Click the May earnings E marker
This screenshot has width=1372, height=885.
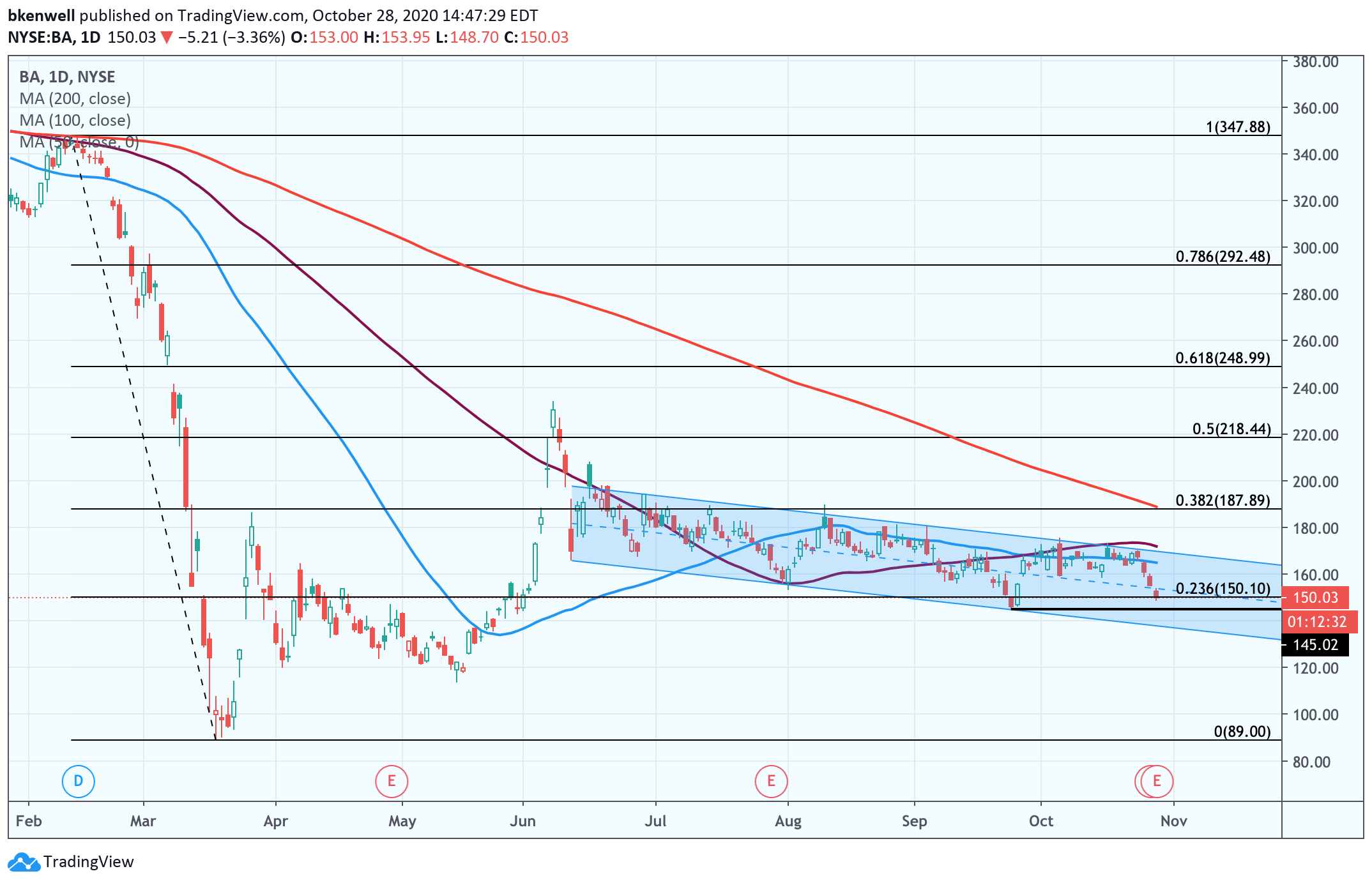pos(391,780)
